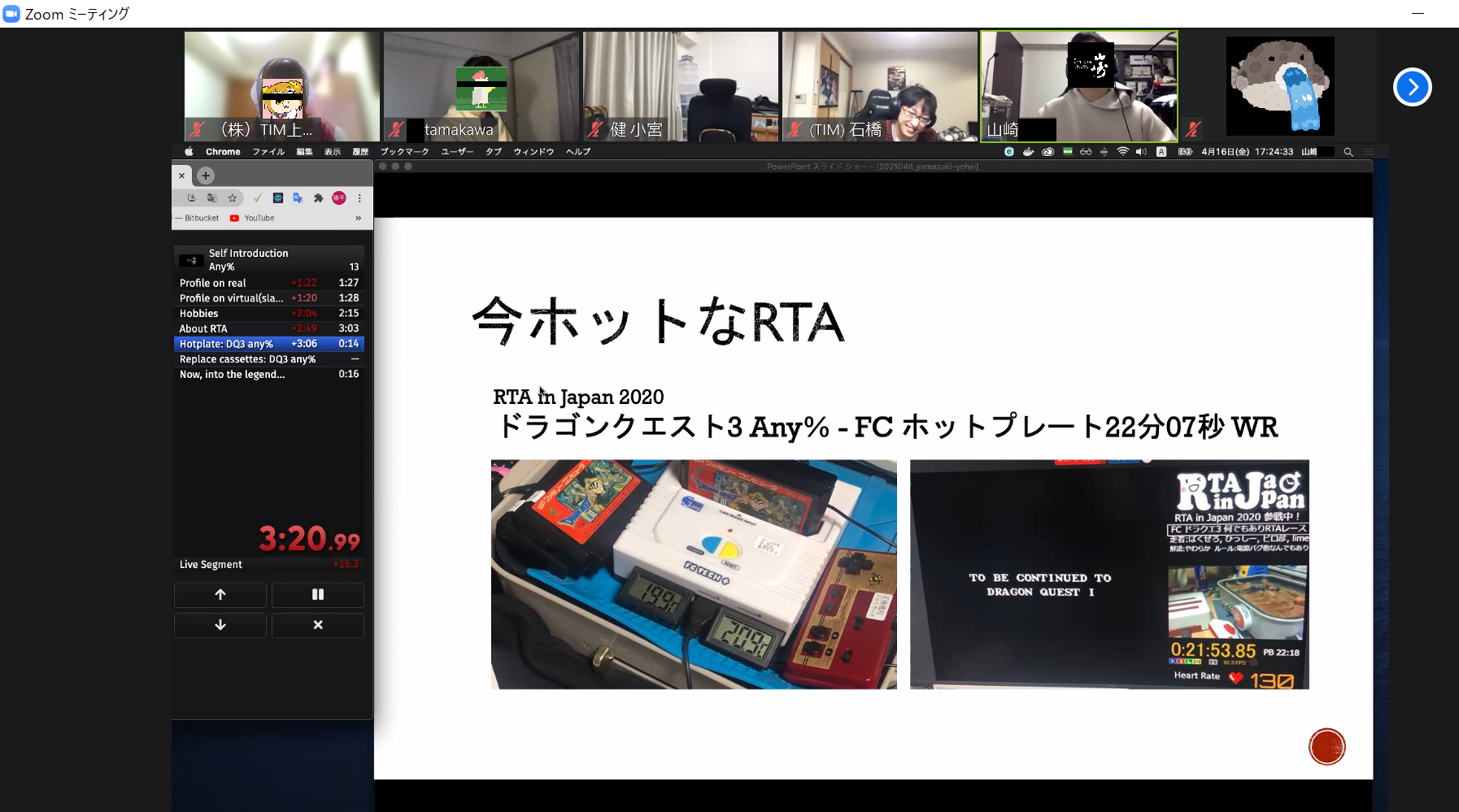Click the 3:20.99 main timer display
Viewport: 1459px width, 812px height.
coord(309,539)
